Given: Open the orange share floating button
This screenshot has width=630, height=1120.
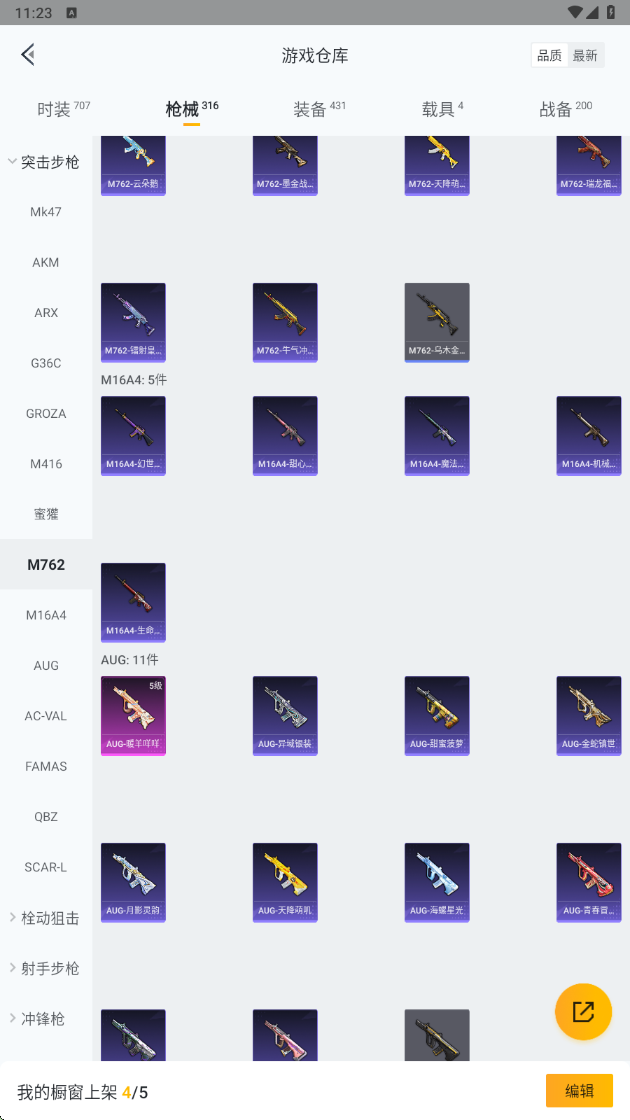Looking at the screenshot, I should (x=583, y=1011).
